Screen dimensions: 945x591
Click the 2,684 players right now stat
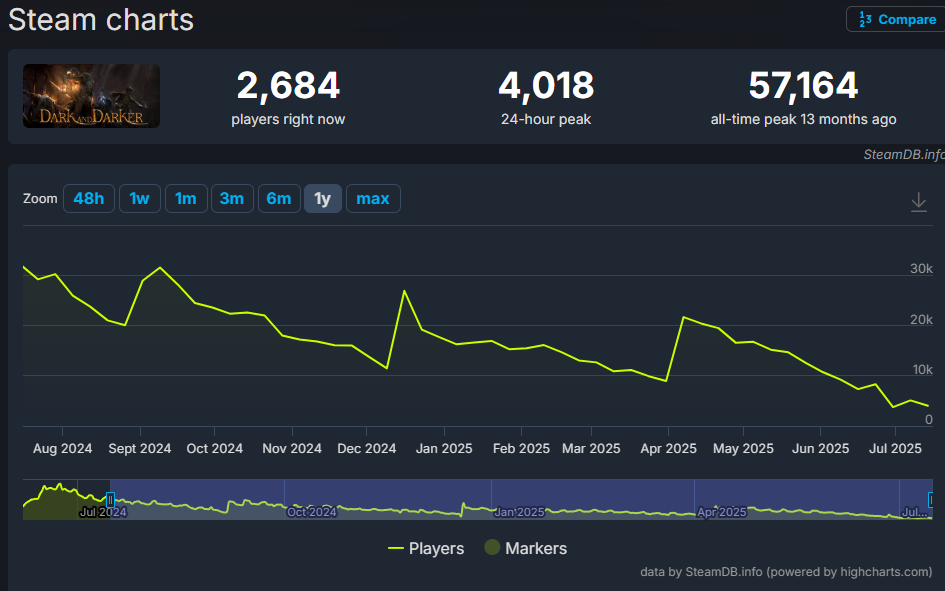pos(288,97)
